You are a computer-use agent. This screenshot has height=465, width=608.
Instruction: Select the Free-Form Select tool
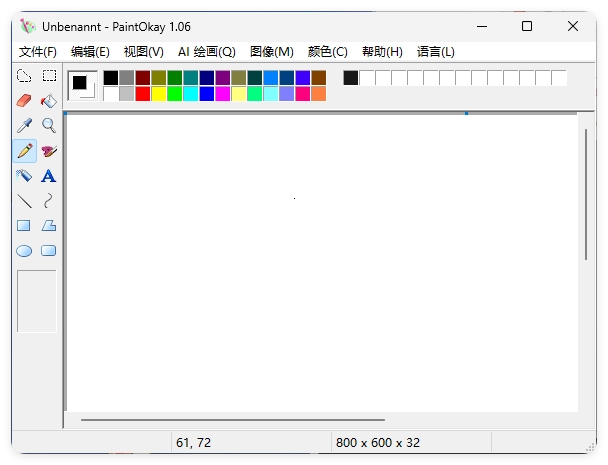tap(24, 76)
